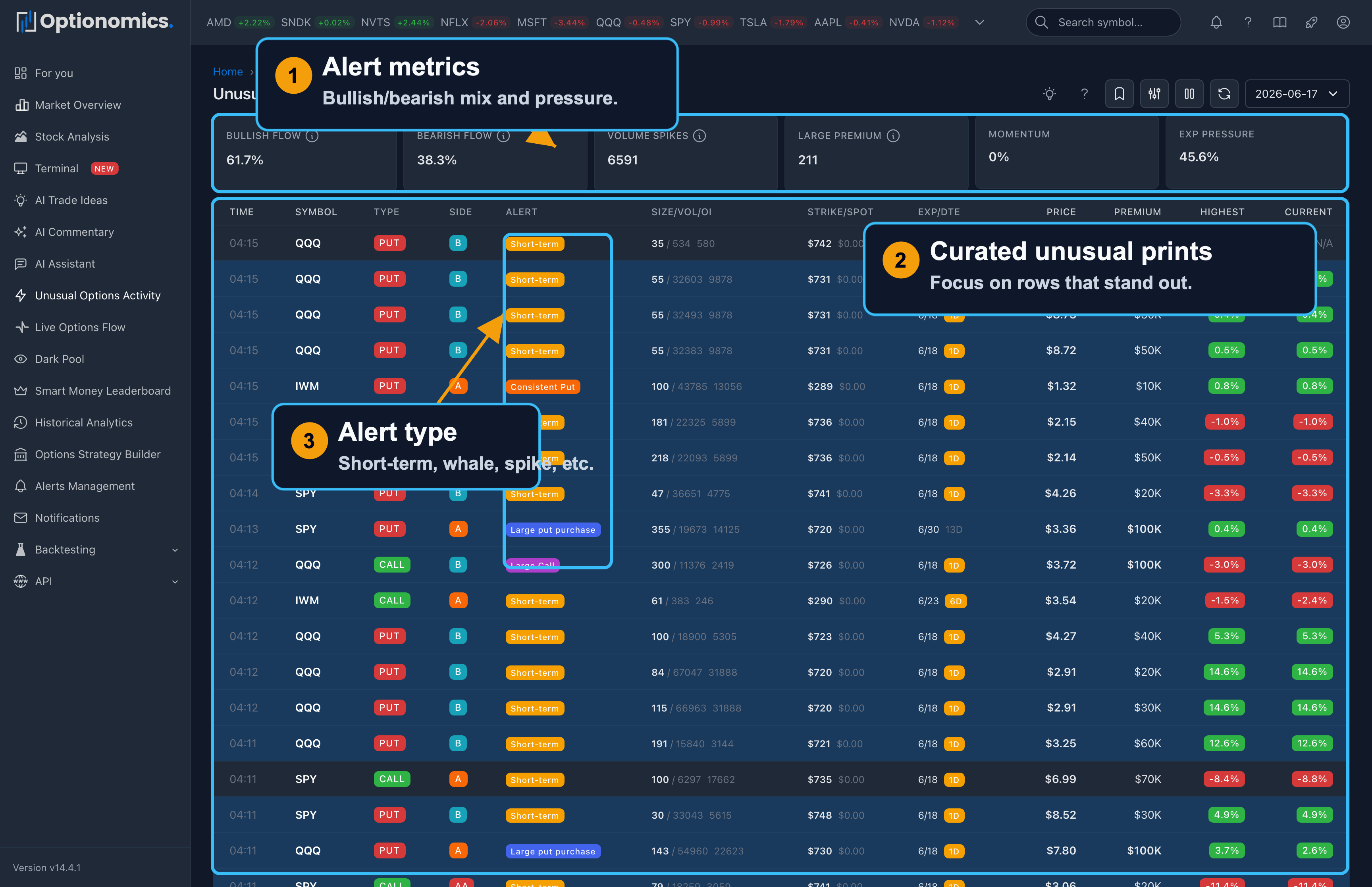Sort by the SYMBOL column header
This screenshot has width=1372, height=887.
click(x=316, y=212)
